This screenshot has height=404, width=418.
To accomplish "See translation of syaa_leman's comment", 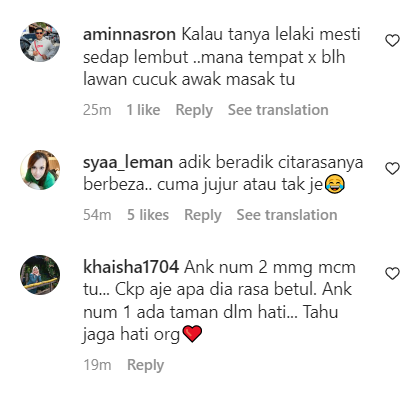I will (287, 215).
